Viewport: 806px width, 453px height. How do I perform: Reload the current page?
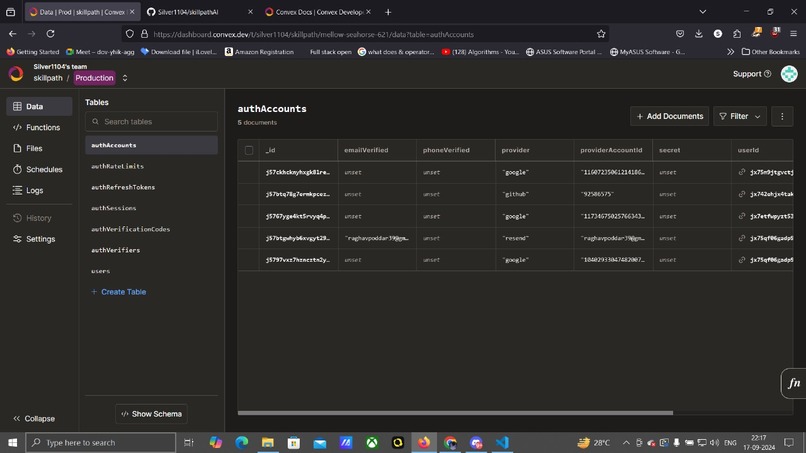tap(50, 34)
